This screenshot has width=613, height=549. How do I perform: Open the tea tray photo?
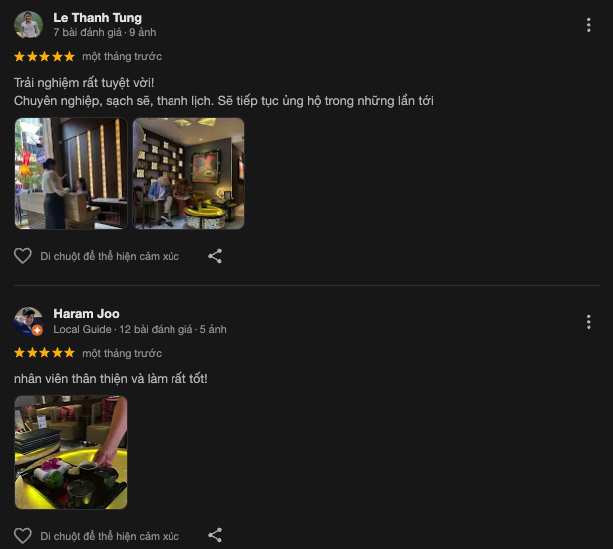coord(71,452)
